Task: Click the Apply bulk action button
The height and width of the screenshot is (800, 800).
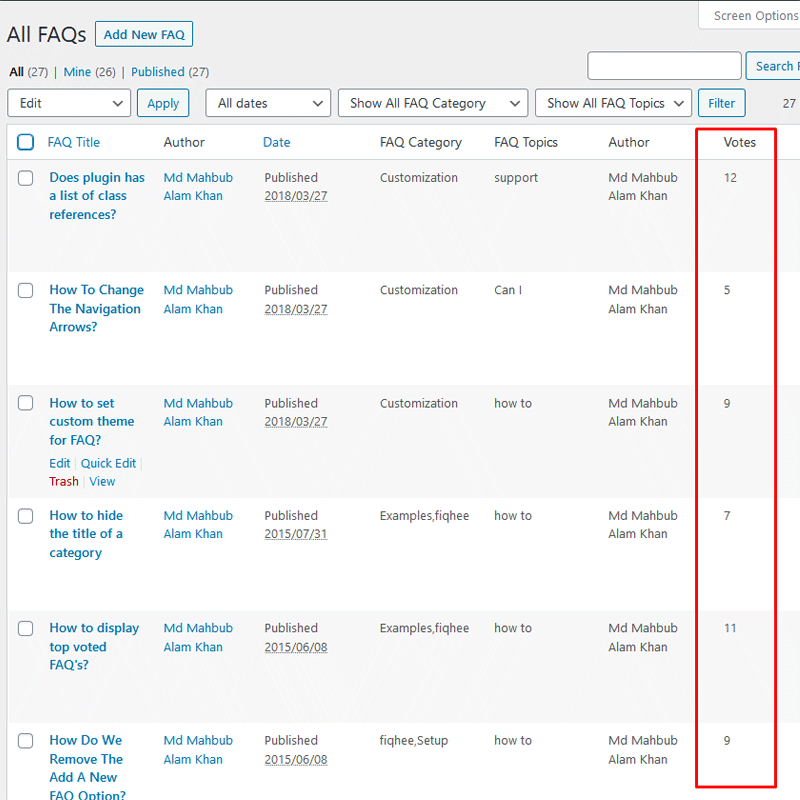Action: click(163, 103)
